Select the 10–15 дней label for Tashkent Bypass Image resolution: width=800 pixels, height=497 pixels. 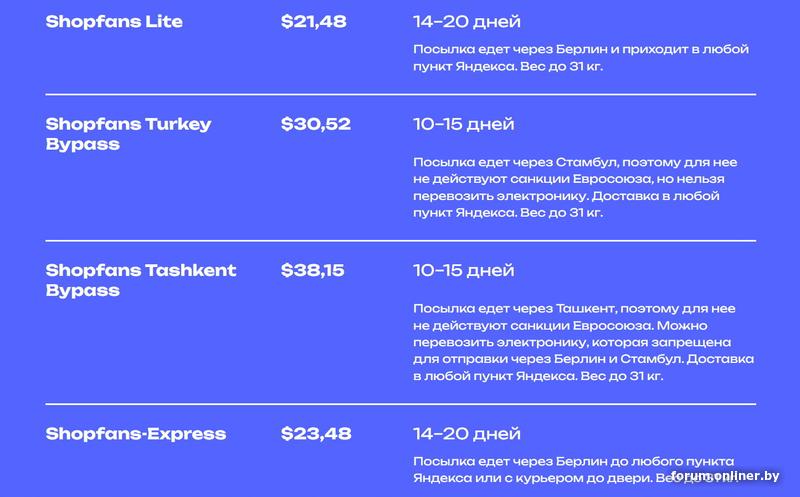pyautogui.click(x=464, y=270)
